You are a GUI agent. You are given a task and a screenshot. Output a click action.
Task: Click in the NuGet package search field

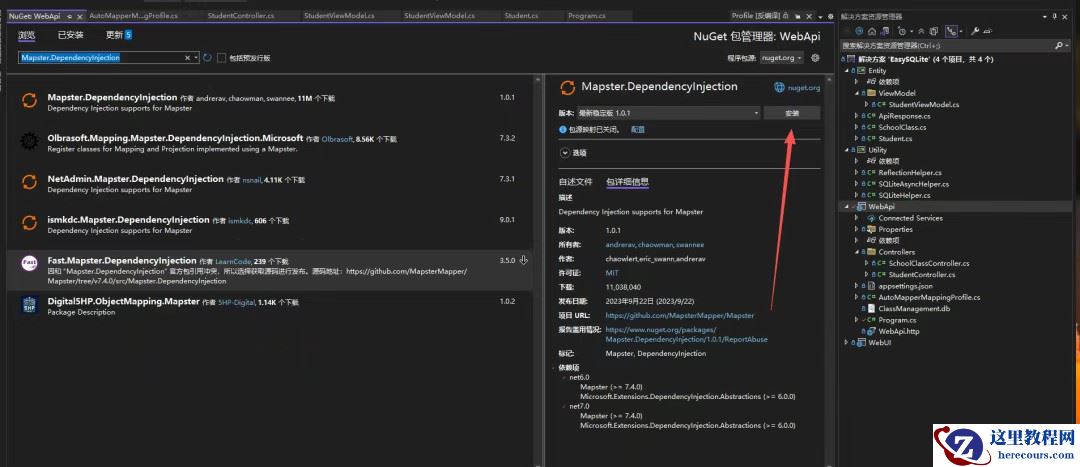(100, 58)
